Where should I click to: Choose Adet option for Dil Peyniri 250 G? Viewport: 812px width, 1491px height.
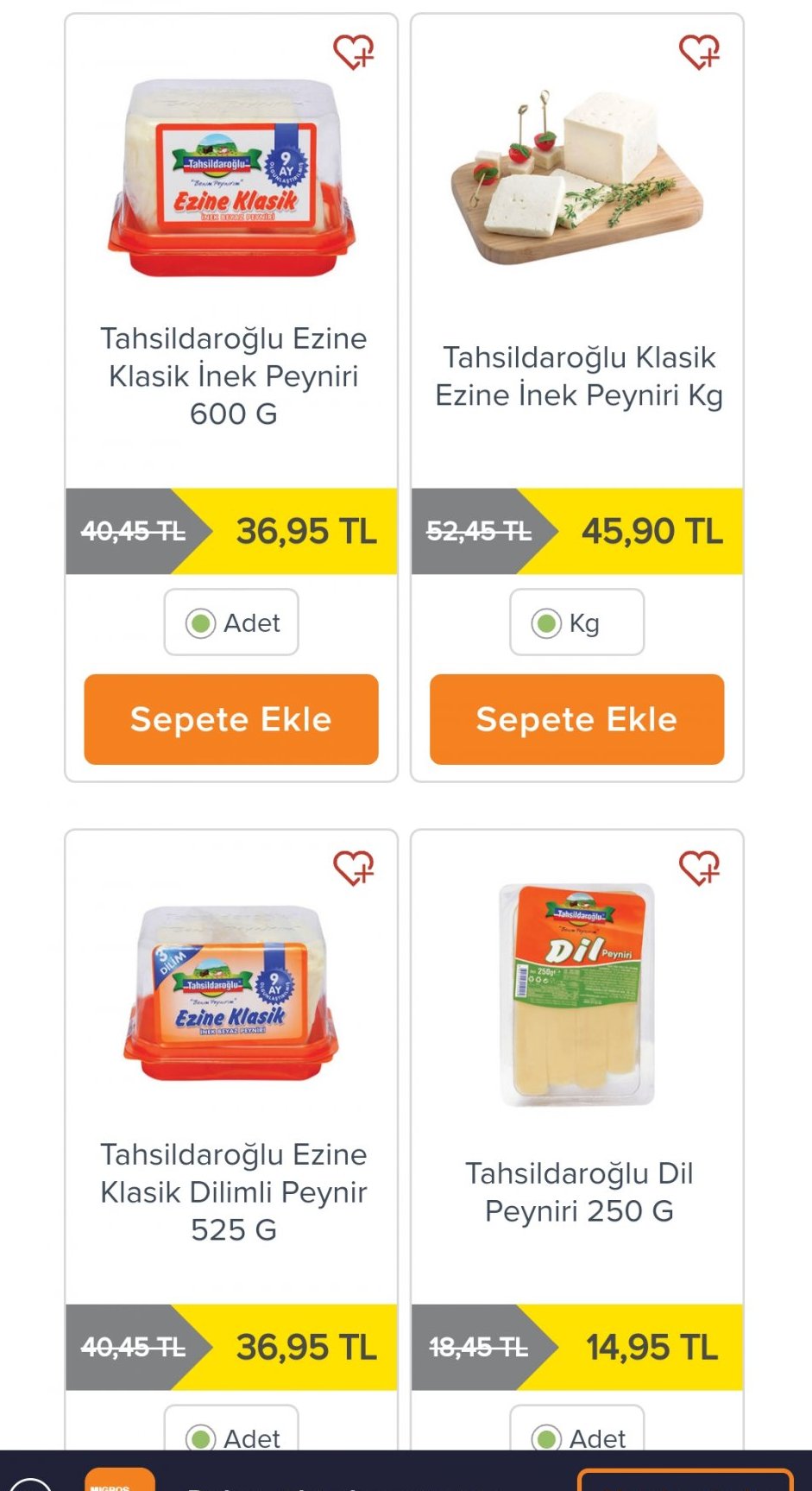pyautogui.click(x=576, y=1437)
